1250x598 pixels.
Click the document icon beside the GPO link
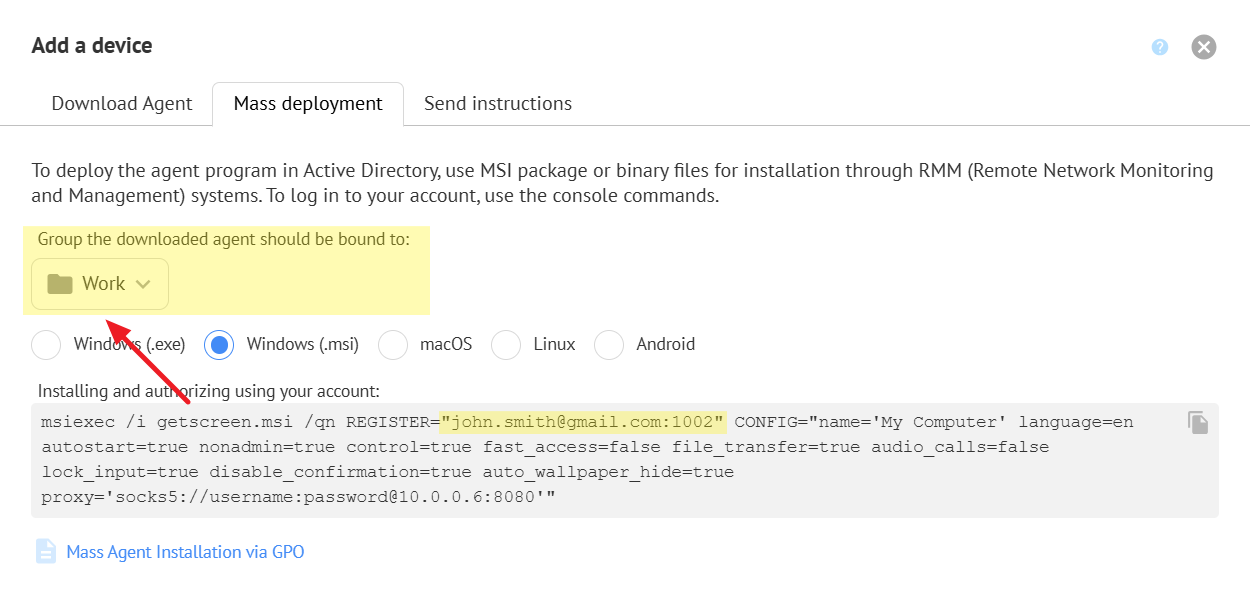tap(46, 552)
